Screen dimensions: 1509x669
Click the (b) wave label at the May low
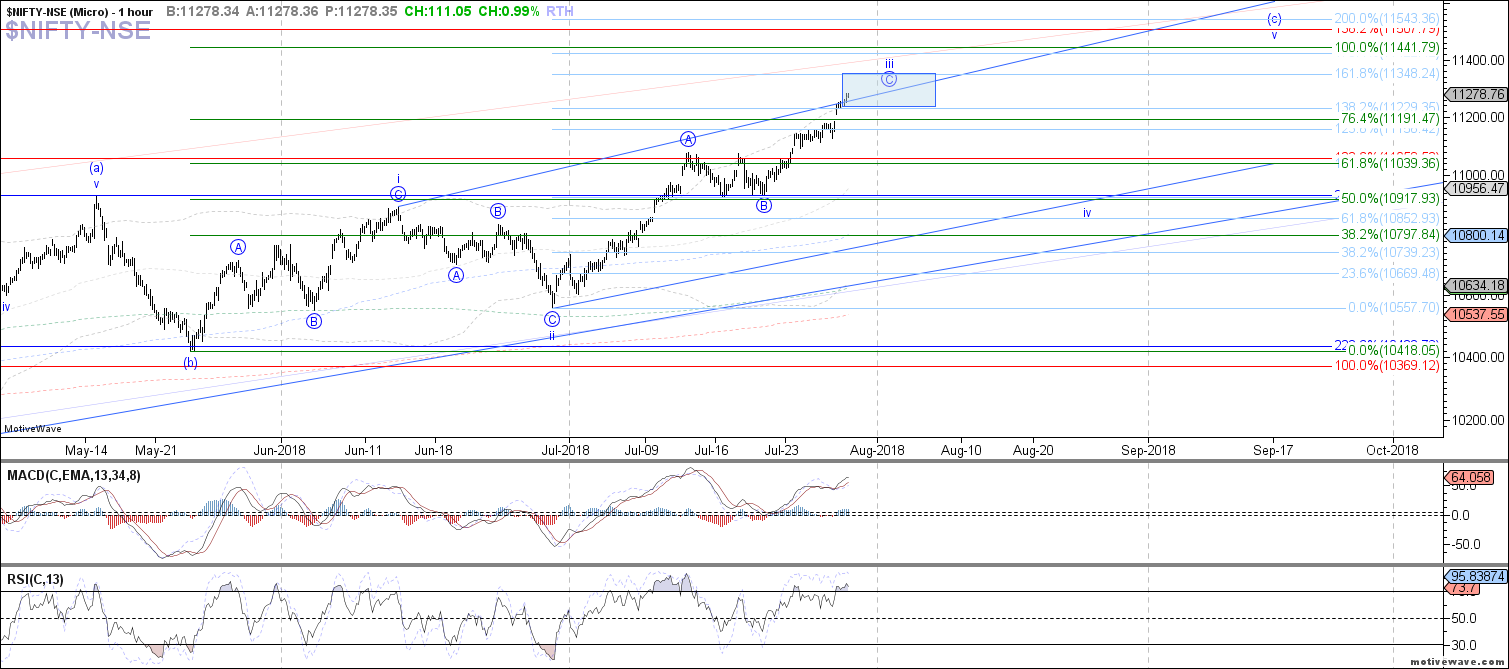pyautogui.click(x=190, y=362)
